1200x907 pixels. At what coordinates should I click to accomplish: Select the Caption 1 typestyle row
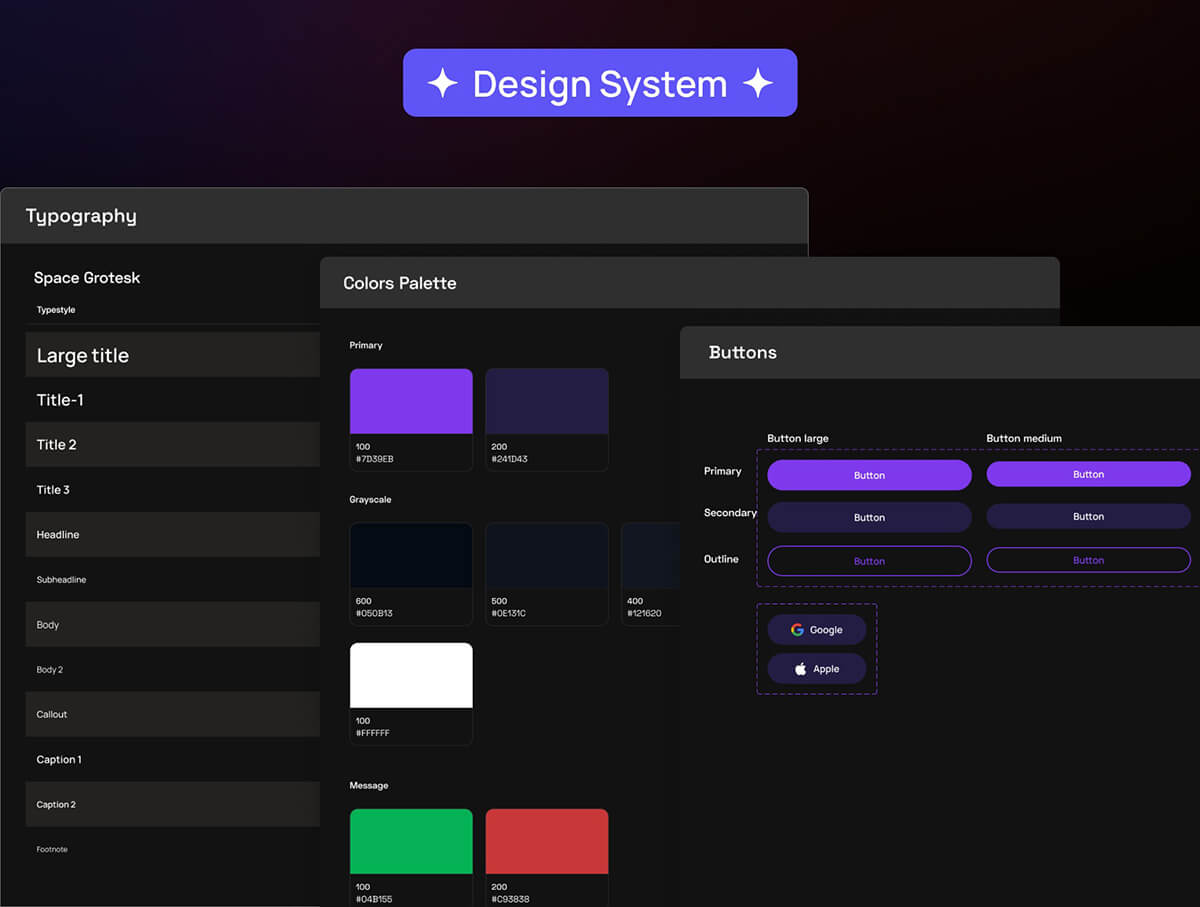pos(172,760)
